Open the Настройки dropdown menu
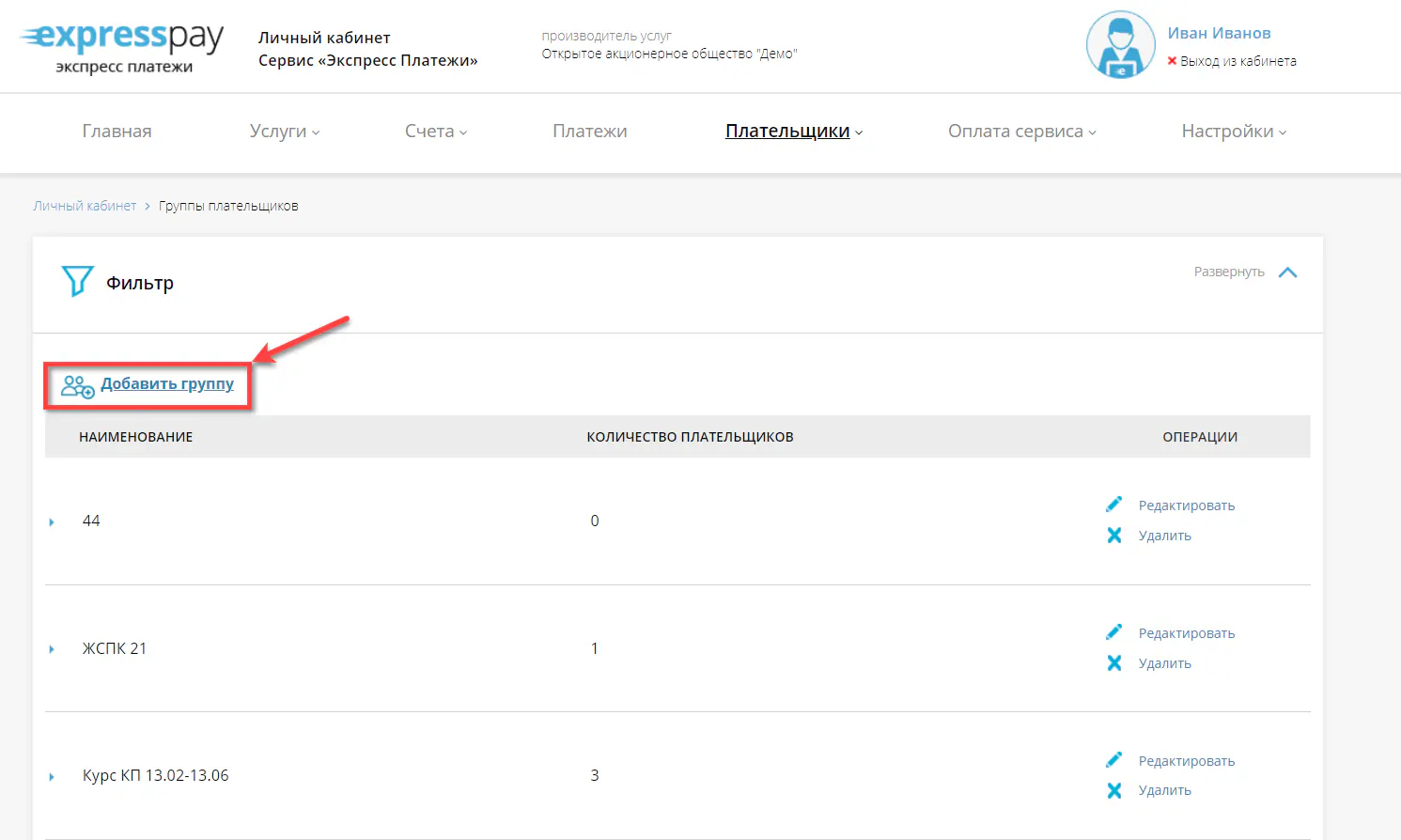 [x=1233, y=132]
